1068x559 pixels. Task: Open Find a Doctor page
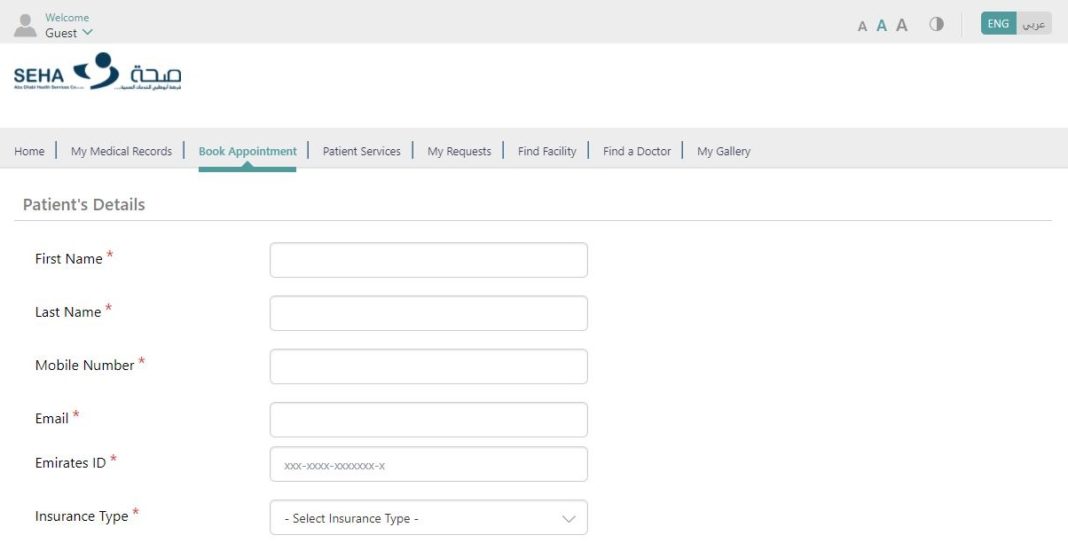tap(636, 151)
